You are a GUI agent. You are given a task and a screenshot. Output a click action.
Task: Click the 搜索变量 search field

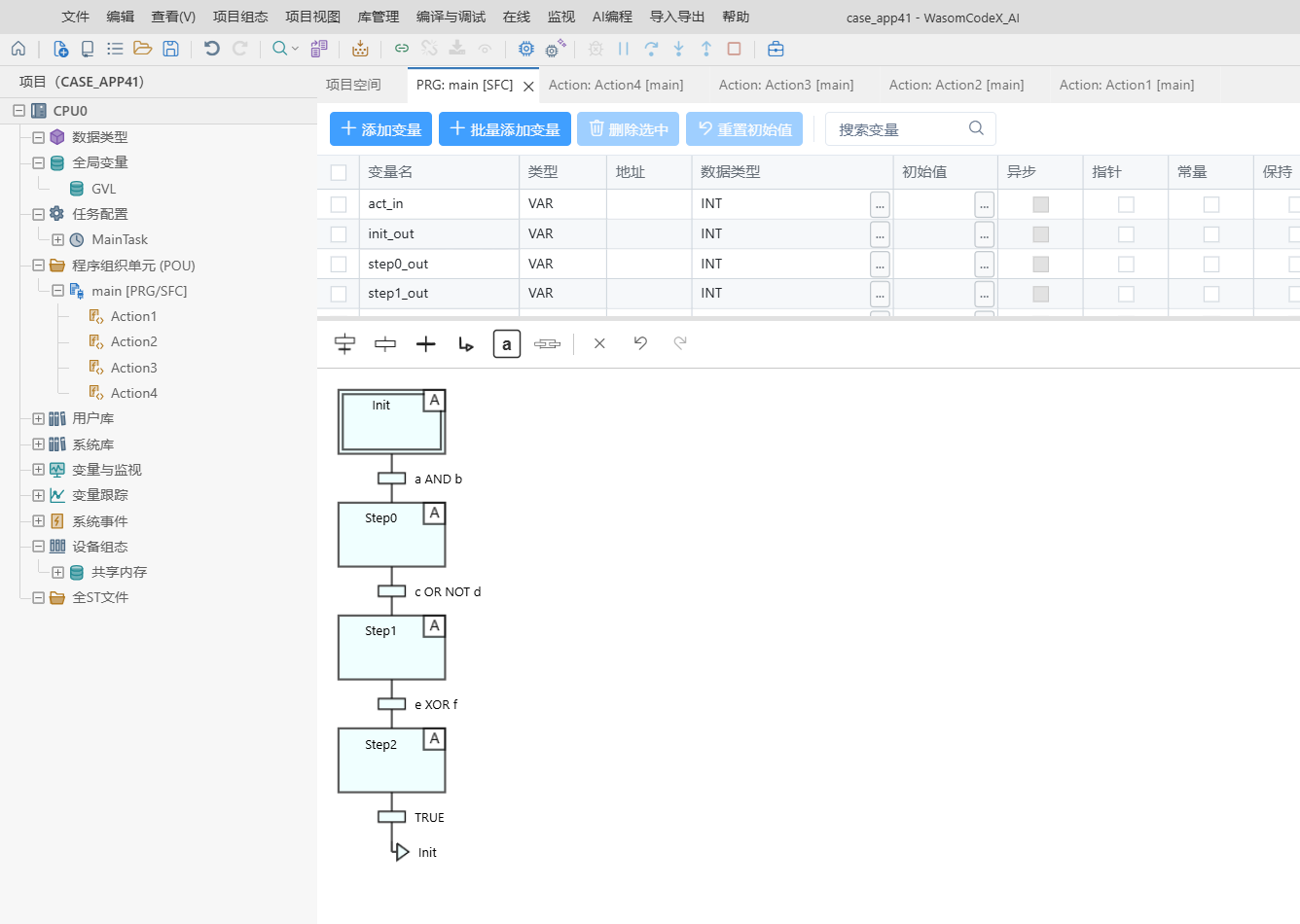click(910, 129)
